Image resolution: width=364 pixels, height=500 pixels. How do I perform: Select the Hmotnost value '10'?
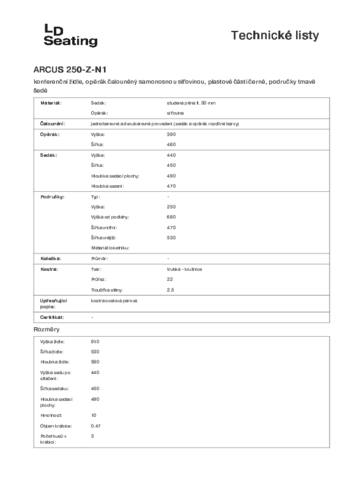pyautogui.click(x=94, y=415)
